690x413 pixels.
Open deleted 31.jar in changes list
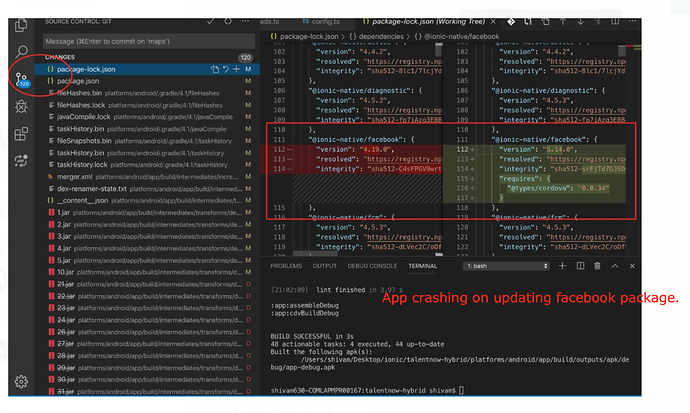(147, 391)
